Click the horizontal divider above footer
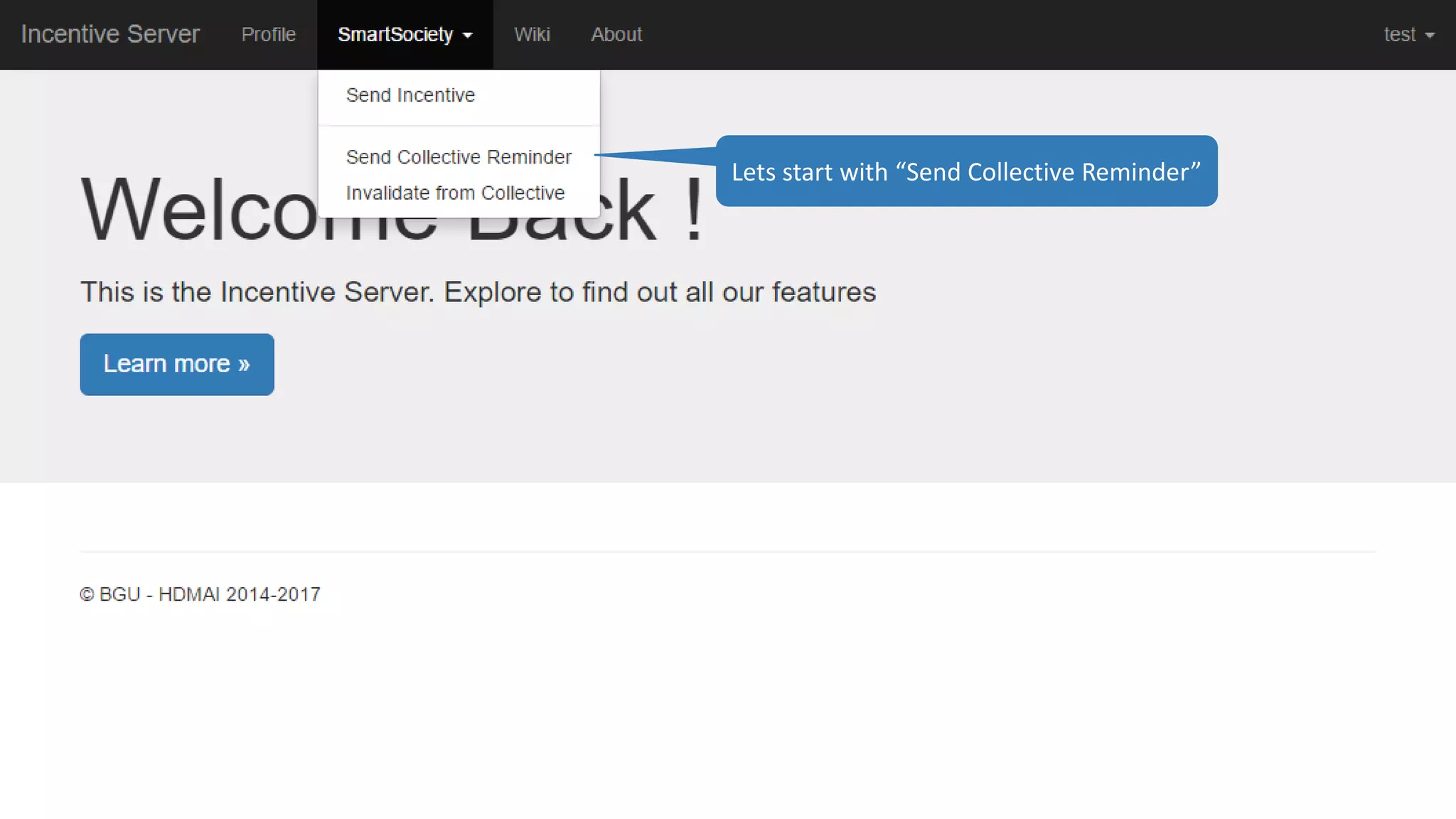1456x819 pixels. [727, 552]
